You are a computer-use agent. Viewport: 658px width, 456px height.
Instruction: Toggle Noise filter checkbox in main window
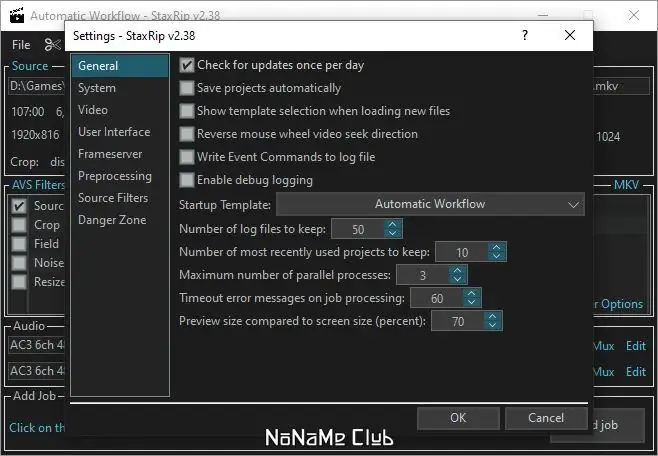coord(18,263)
